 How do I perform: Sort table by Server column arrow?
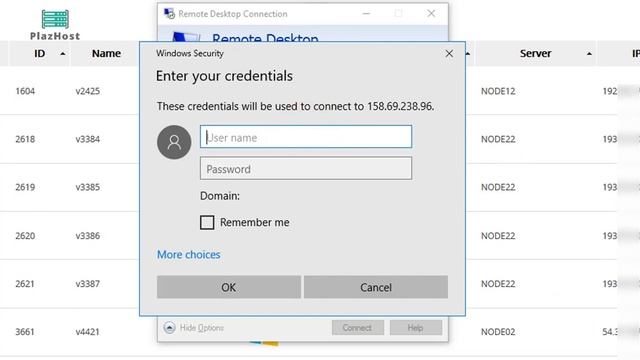(x=589, y=53)
